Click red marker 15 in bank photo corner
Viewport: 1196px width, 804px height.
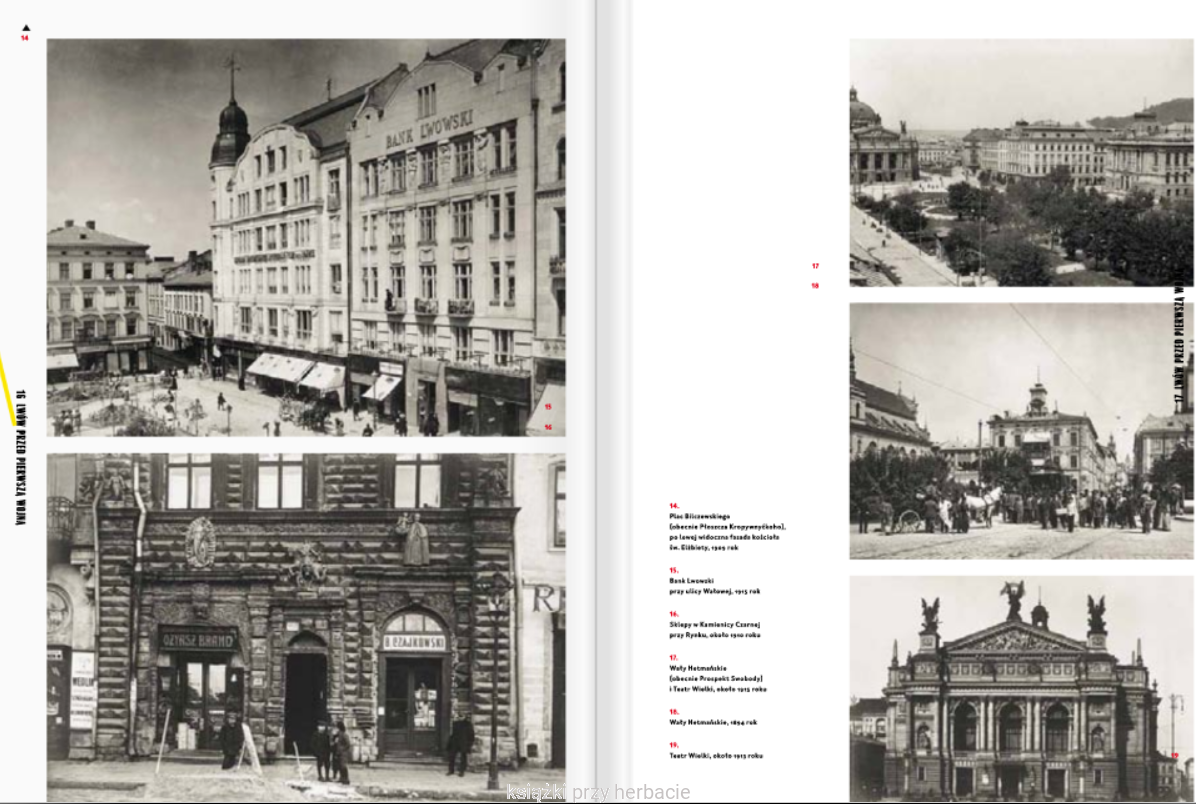(548, 407)
